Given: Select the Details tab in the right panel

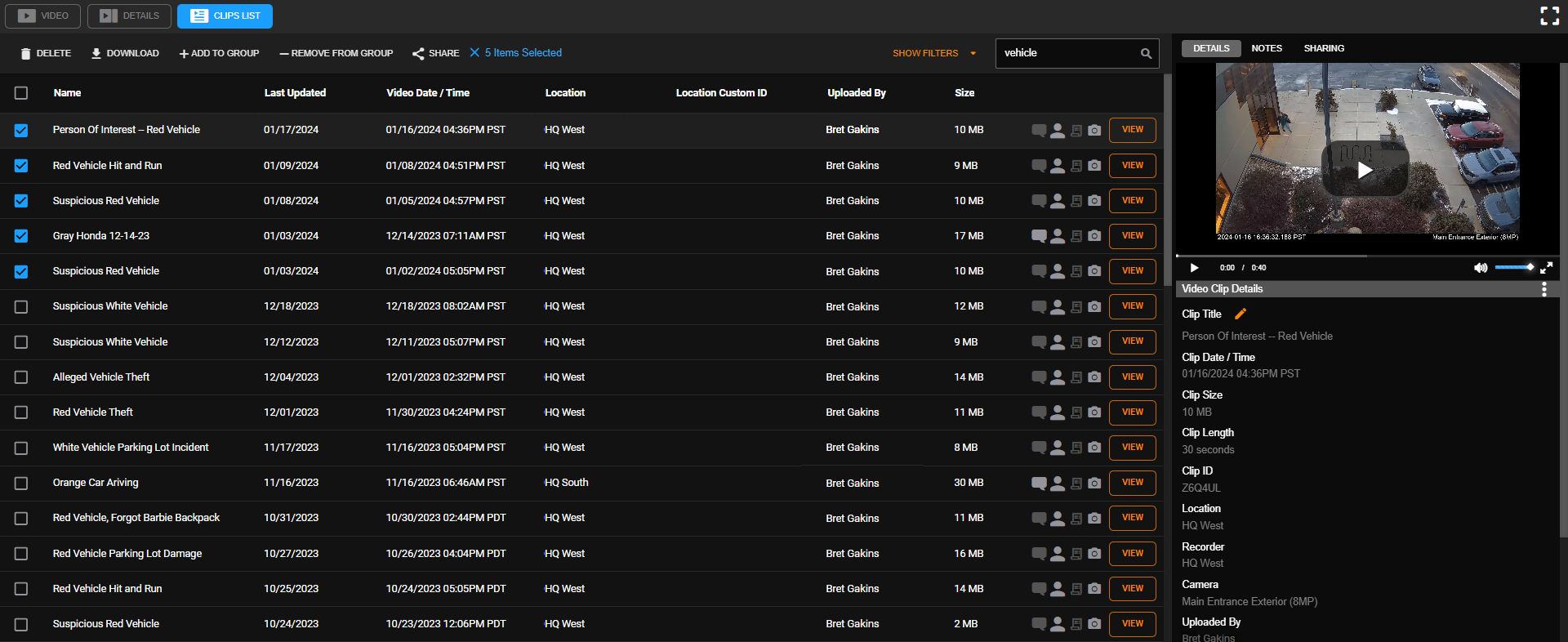Looking at the screenshot, I should [x=1211, y=49].
